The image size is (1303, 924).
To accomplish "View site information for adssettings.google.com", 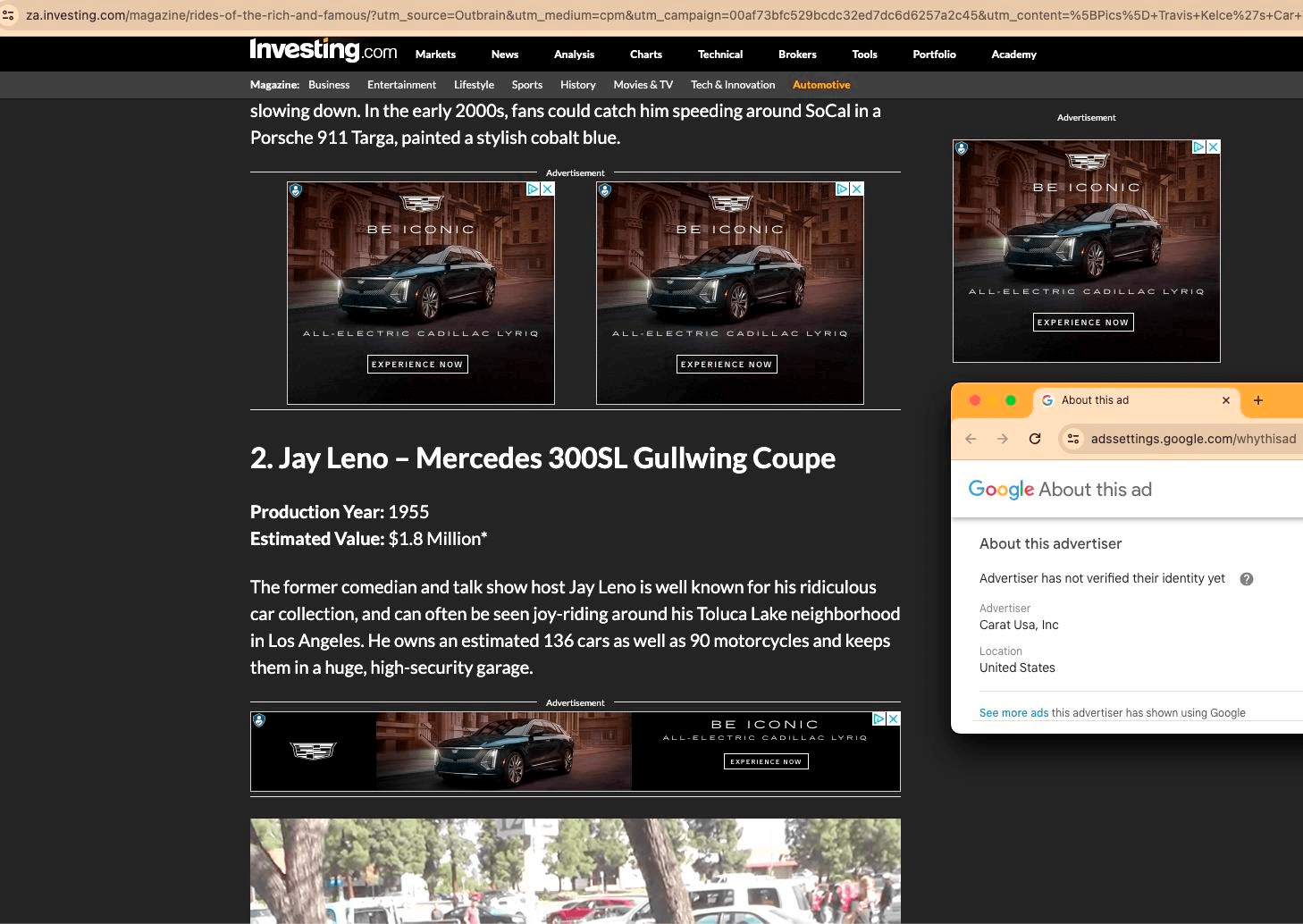I will [x=1073, y=439].
